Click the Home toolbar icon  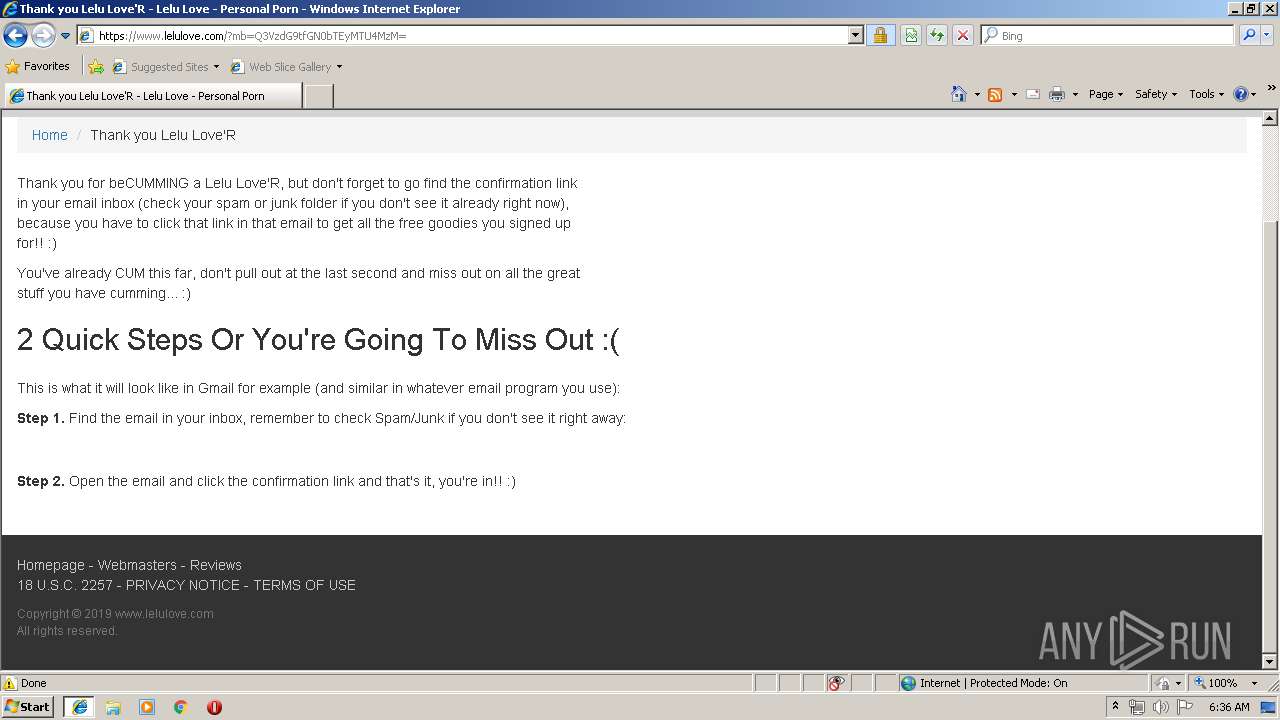pyautogui.click(x=959, y=94)
